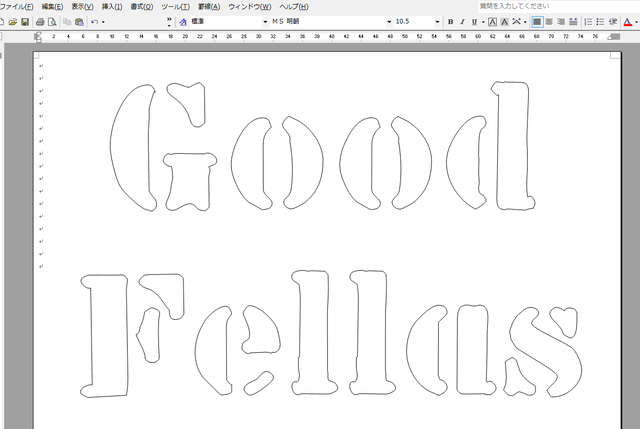Open a document with the folder icon
This screenshot has height=429, width=640.
coord(13,22)
